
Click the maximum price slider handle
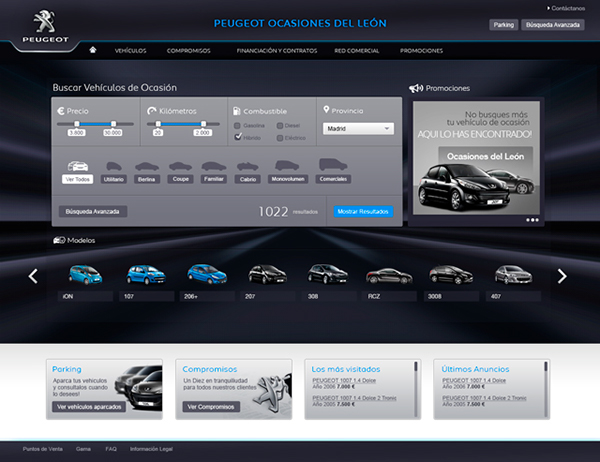pos(113,124)
